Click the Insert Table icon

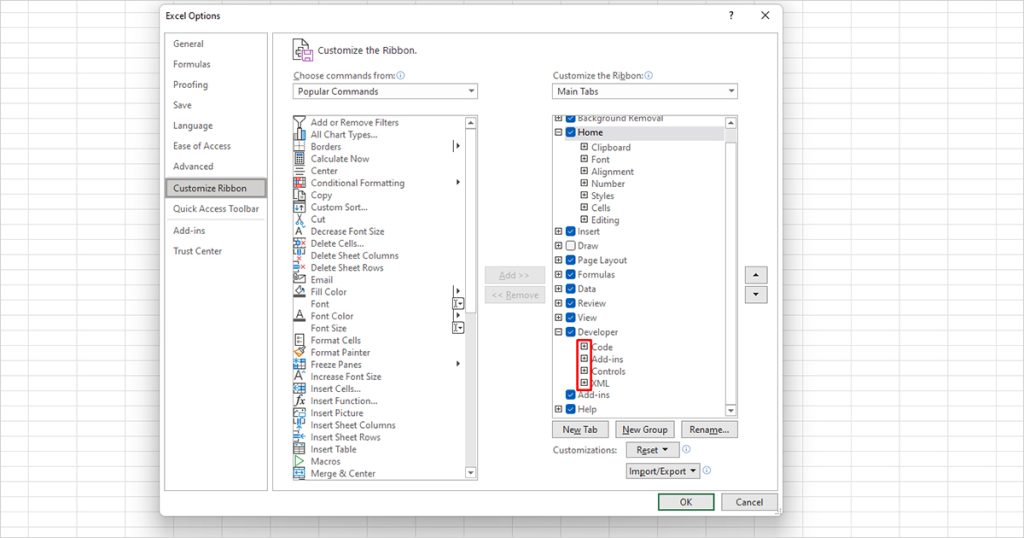tap(299, 449)
